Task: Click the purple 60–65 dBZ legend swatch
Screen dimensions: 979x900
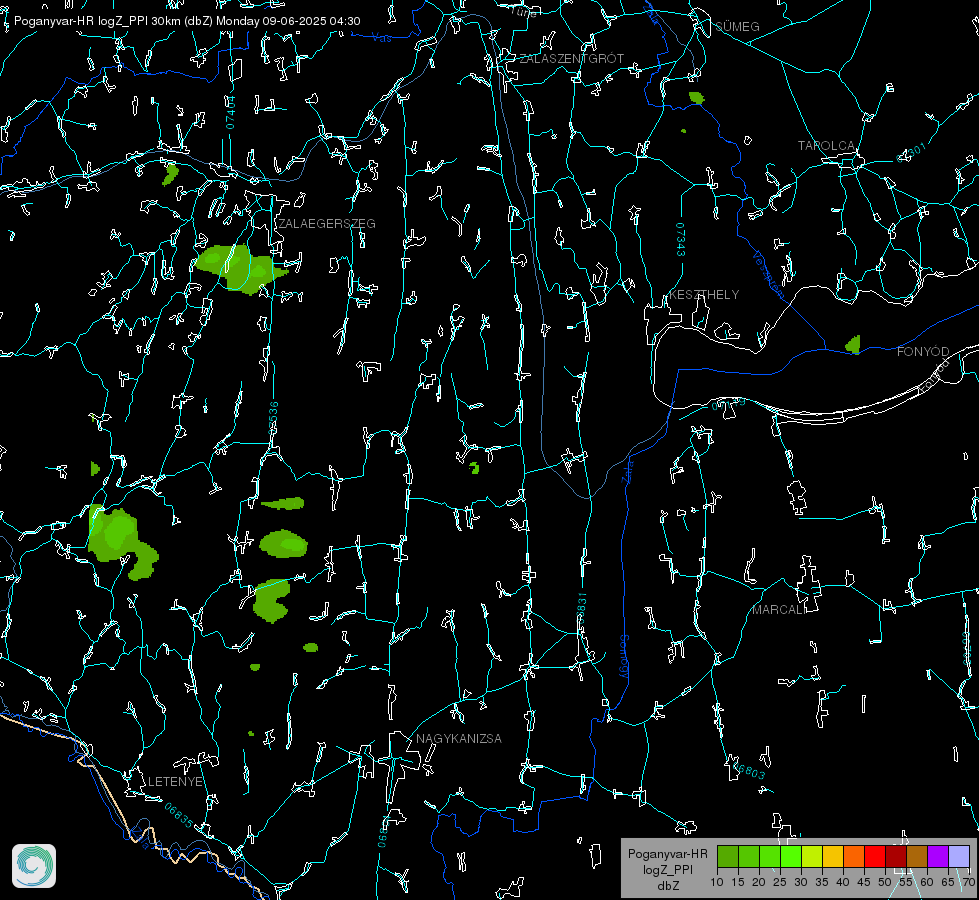Action: (938, 856)
